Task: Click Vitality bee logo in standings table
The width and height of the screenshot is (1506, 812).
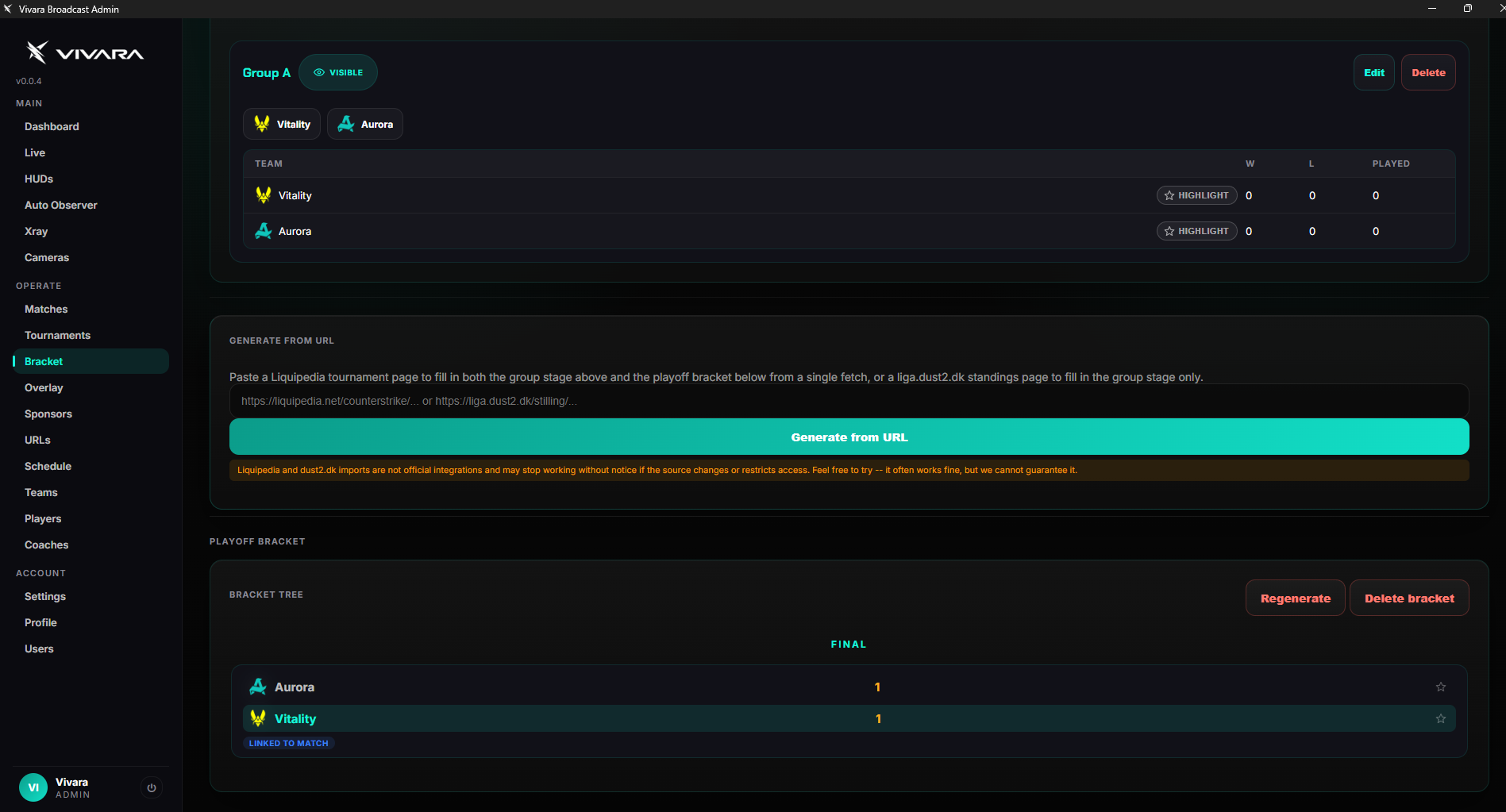Action: [264, 194]
